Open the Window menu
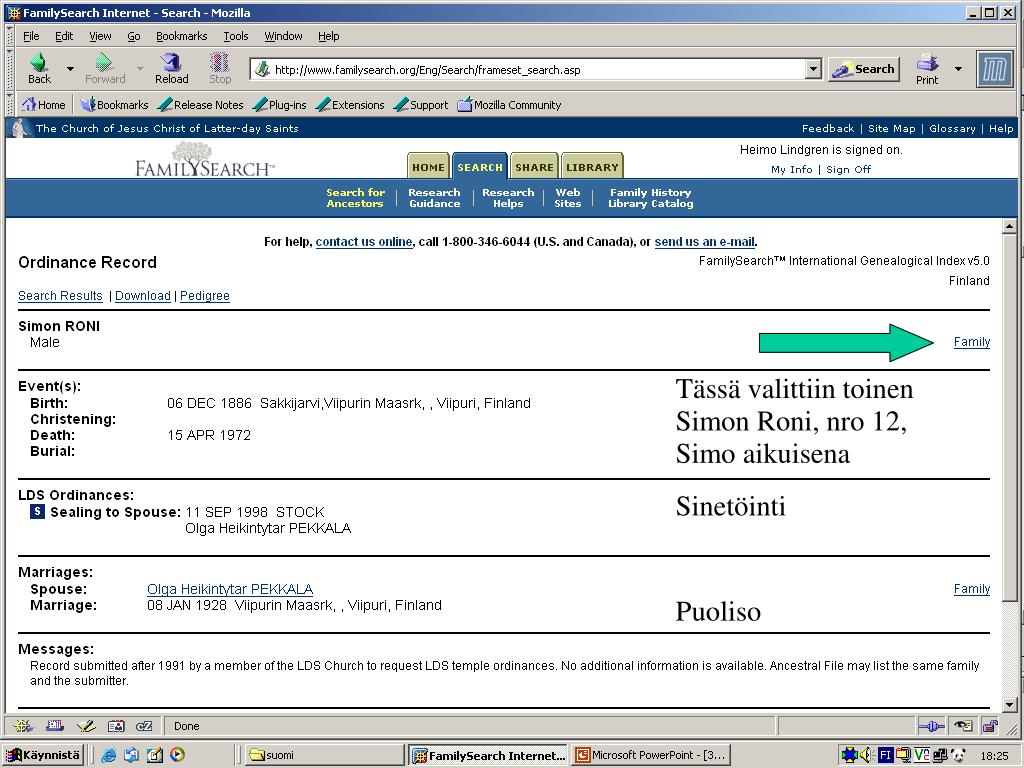This screenshot has height=768, width=1024. pyautogui.click(x=283, y=36)
